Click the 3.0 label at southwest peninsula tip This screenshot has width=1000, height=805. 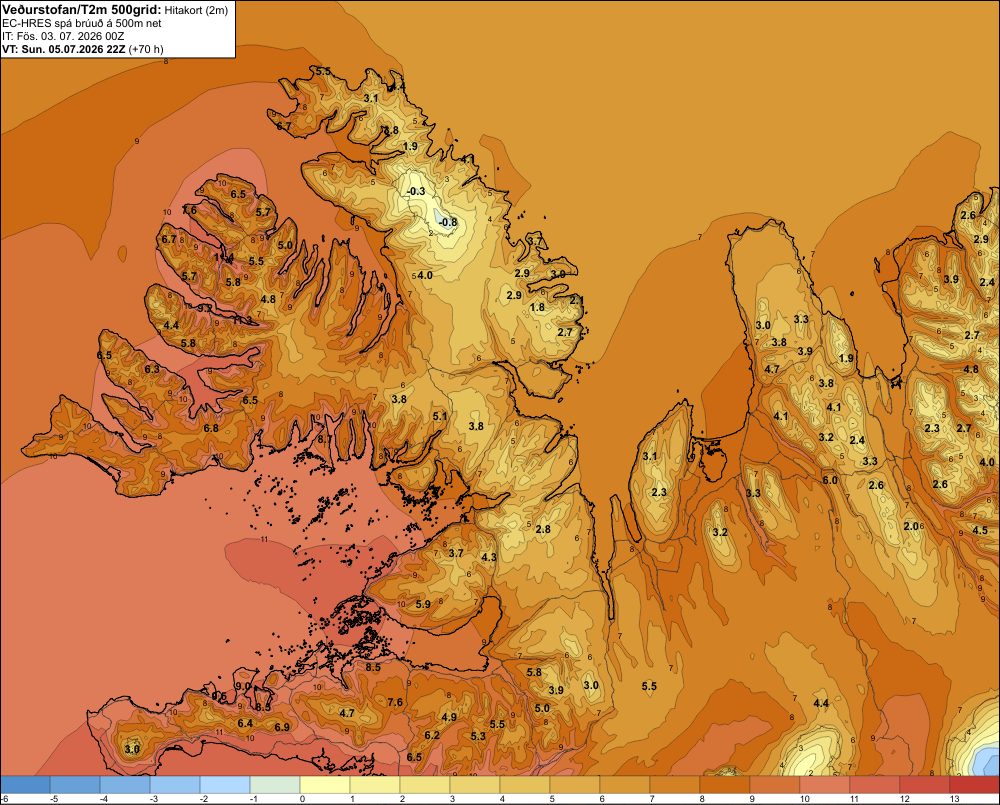(132, 749)
